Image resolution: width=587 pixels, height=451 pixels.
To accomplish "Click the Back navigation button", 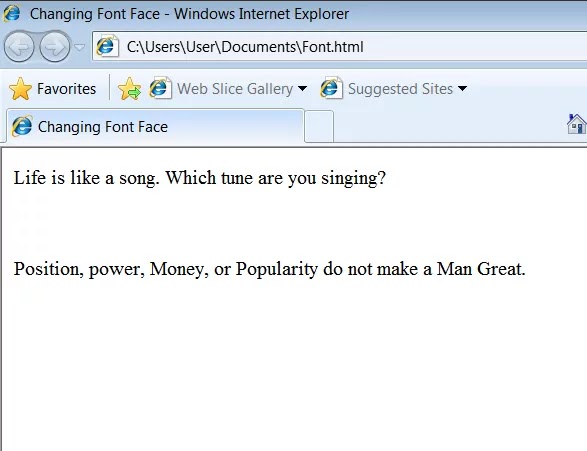I will click(x=19, y=47).
